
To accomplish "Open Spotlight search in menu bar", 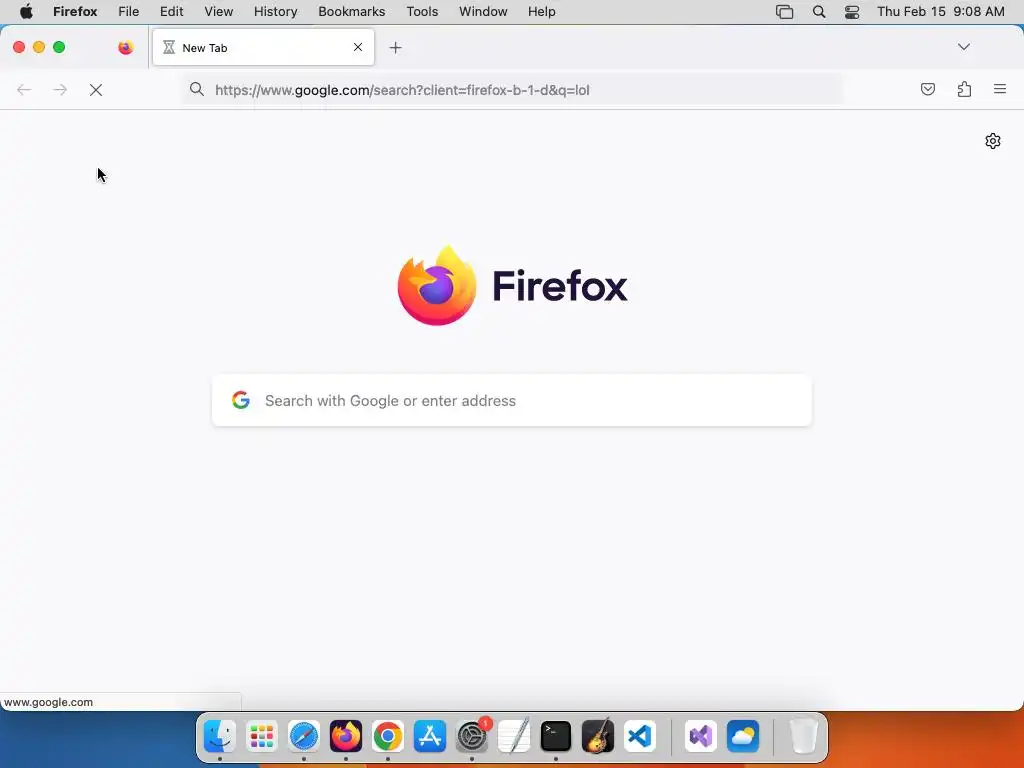I will tap(819, 12).
